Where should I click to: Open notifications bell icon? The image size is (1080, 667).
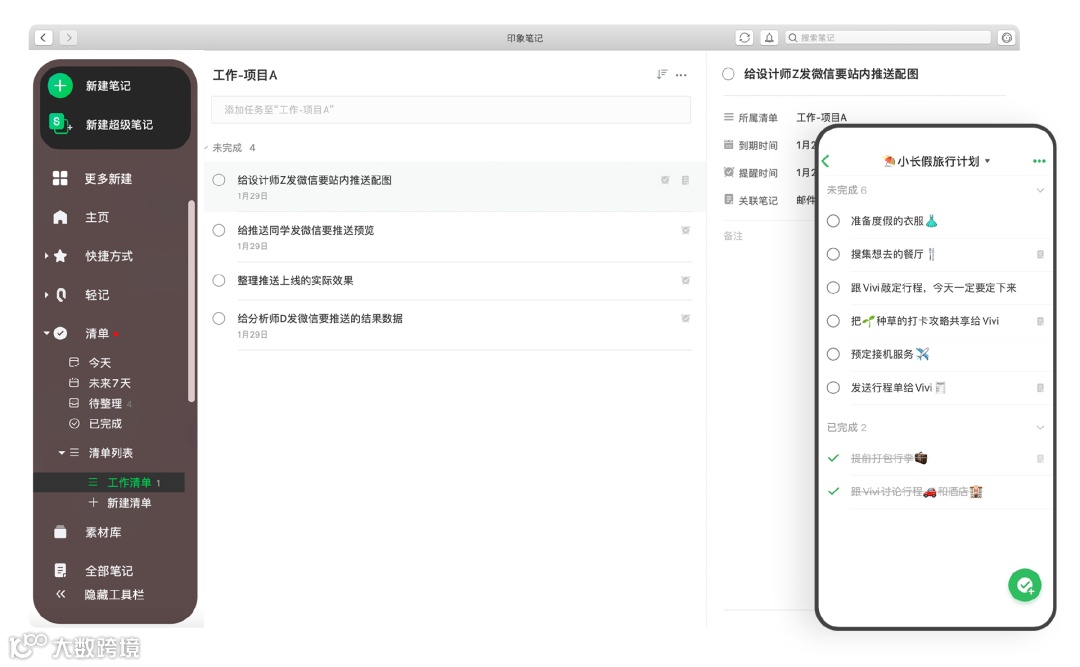click(x=769, y=37)
